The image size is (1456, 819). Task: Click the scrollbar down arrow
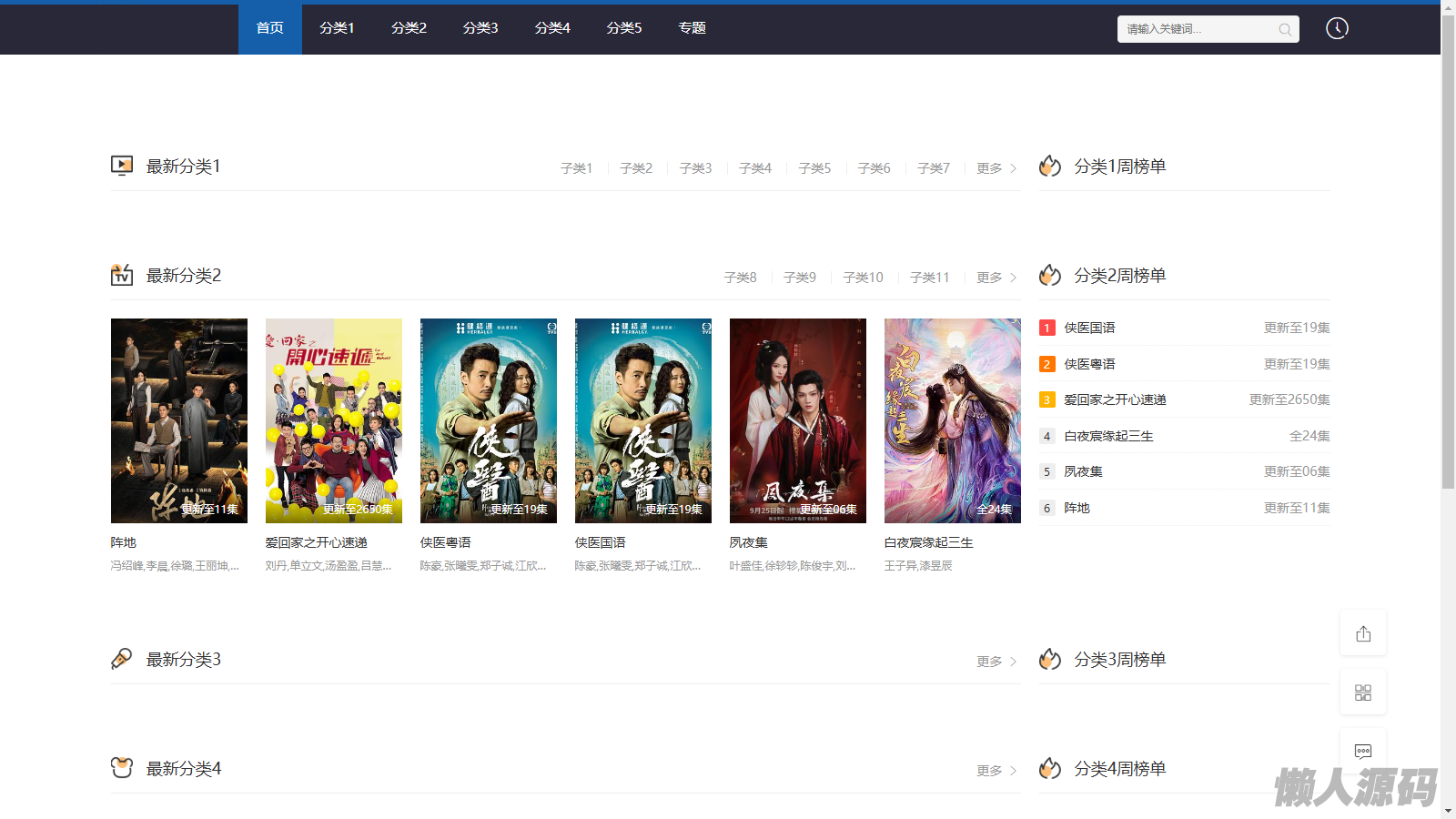pyautogui.click(x=1449, y=812)
